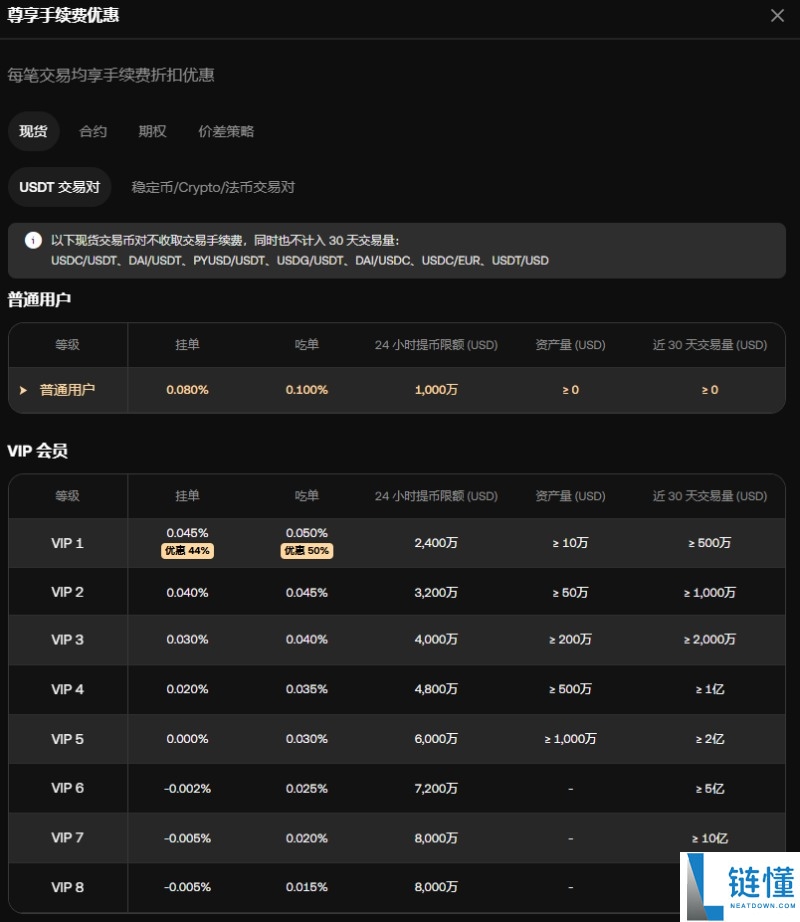Click the ≥ 500万 trading volume in VIP 1
Image resolution: width=800 pixels, height=922 pixels.
pyautogui.click(x=709, y=543)
